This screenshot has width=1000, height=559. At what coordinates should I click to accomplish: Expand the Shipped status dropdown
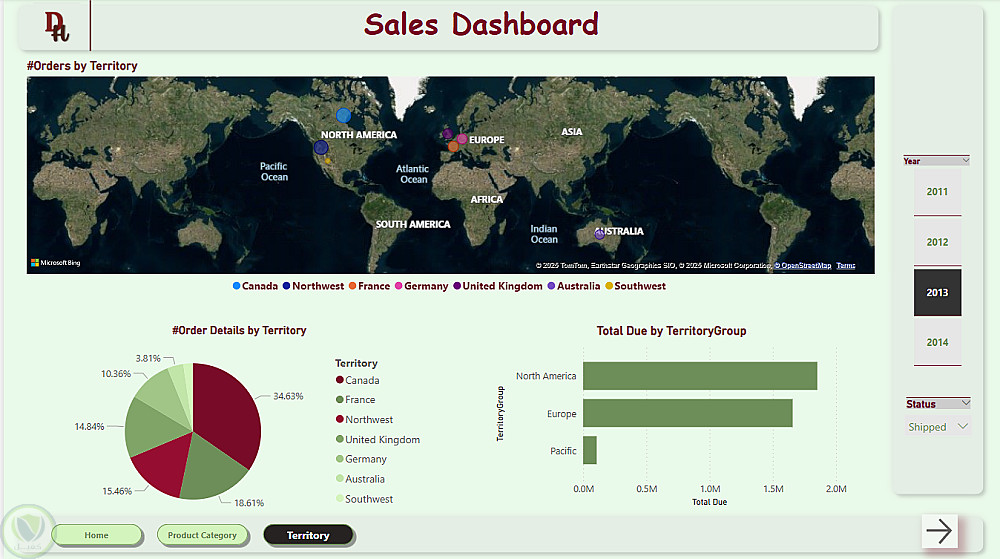(x=963, y=426)
